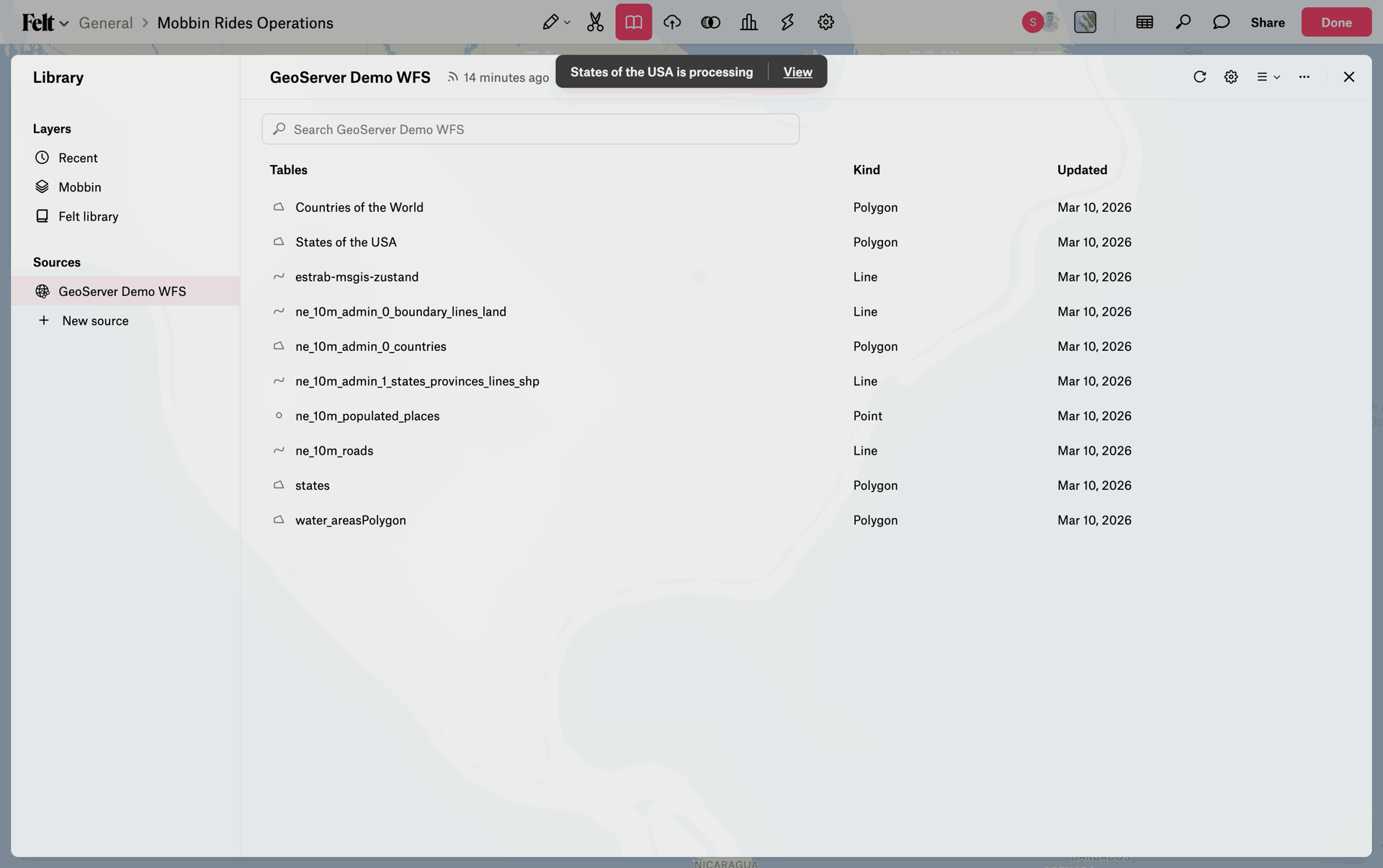Click the globe icon of GeoServer source
Image resolution: width=1383 pixels, height=868 pixels.
coord(42,291)
